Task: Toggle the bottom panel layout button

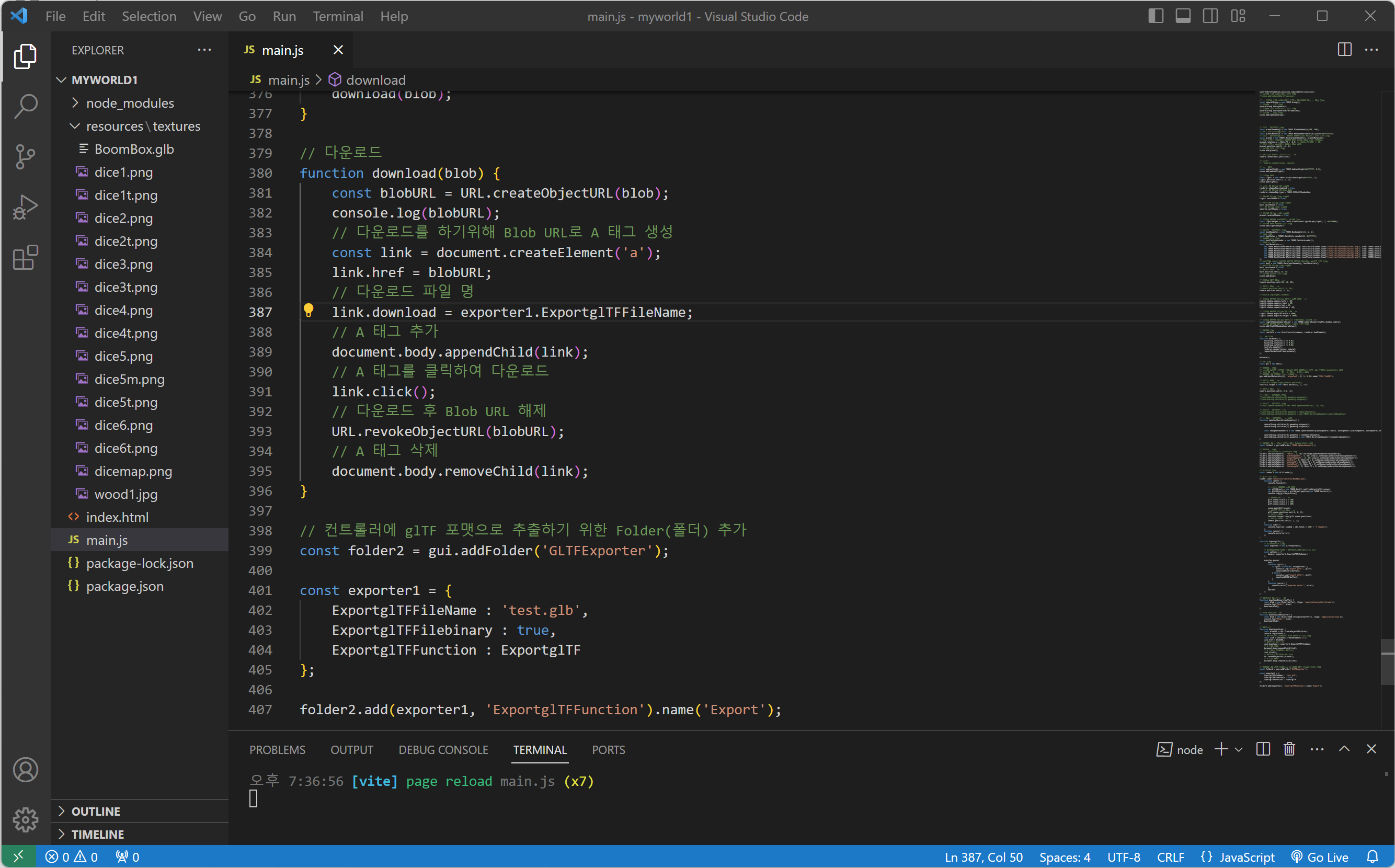Action: click(1183, 16)
